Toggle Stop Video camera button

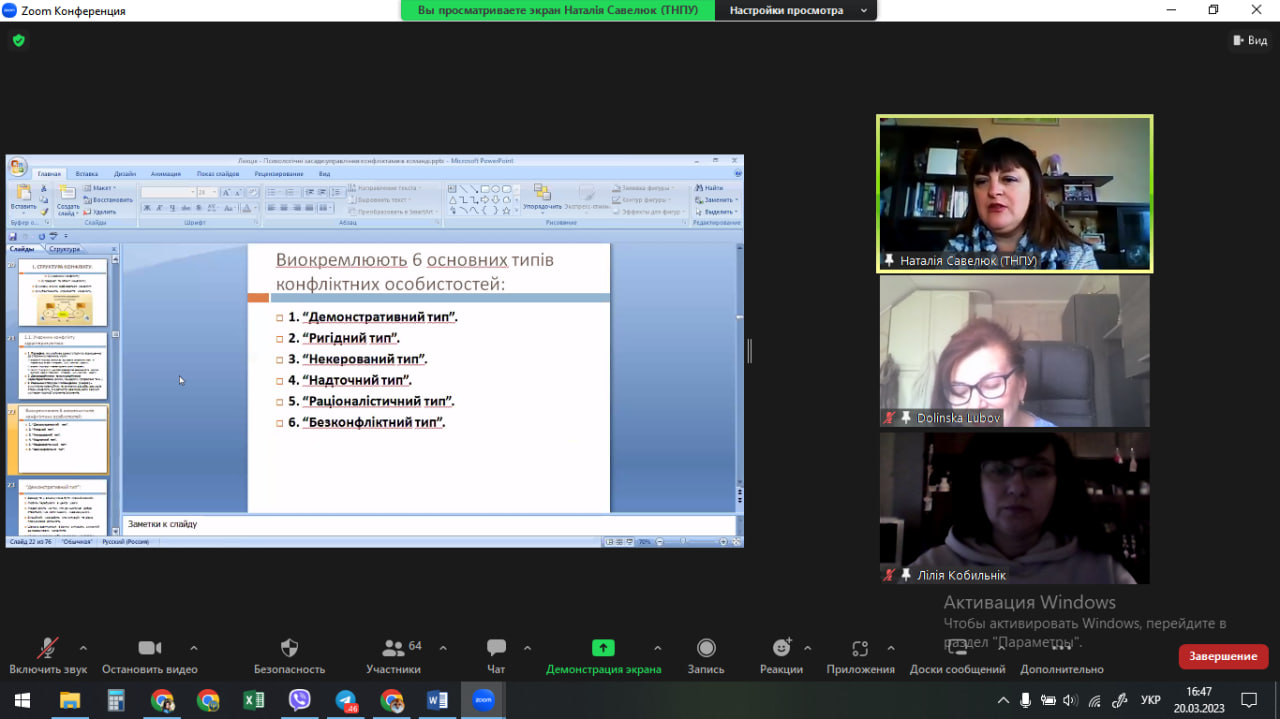pos(149,648)
